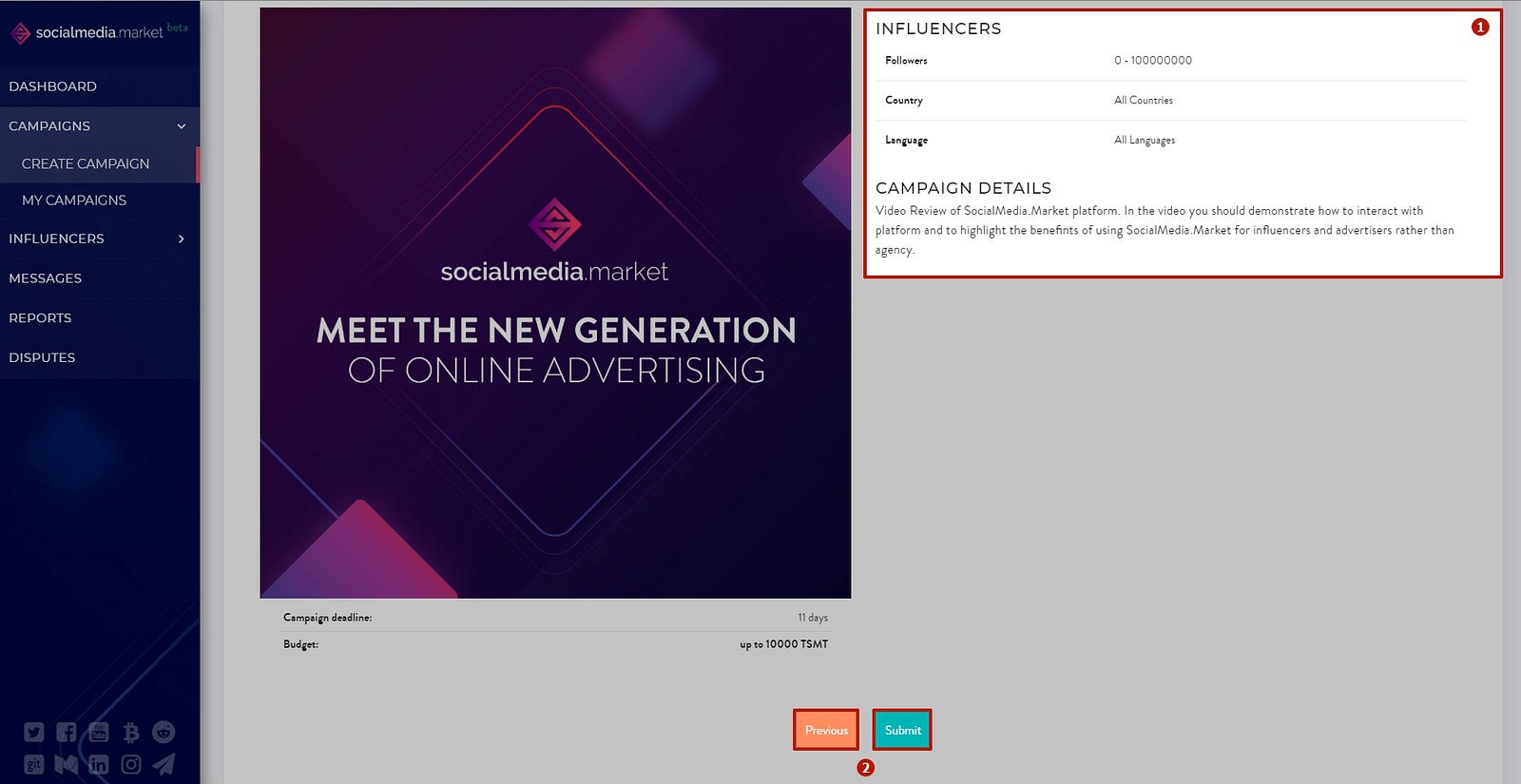Screen dimensions: 1521x784
Task: Click the Followers label
Action: (x=906, y=60)
